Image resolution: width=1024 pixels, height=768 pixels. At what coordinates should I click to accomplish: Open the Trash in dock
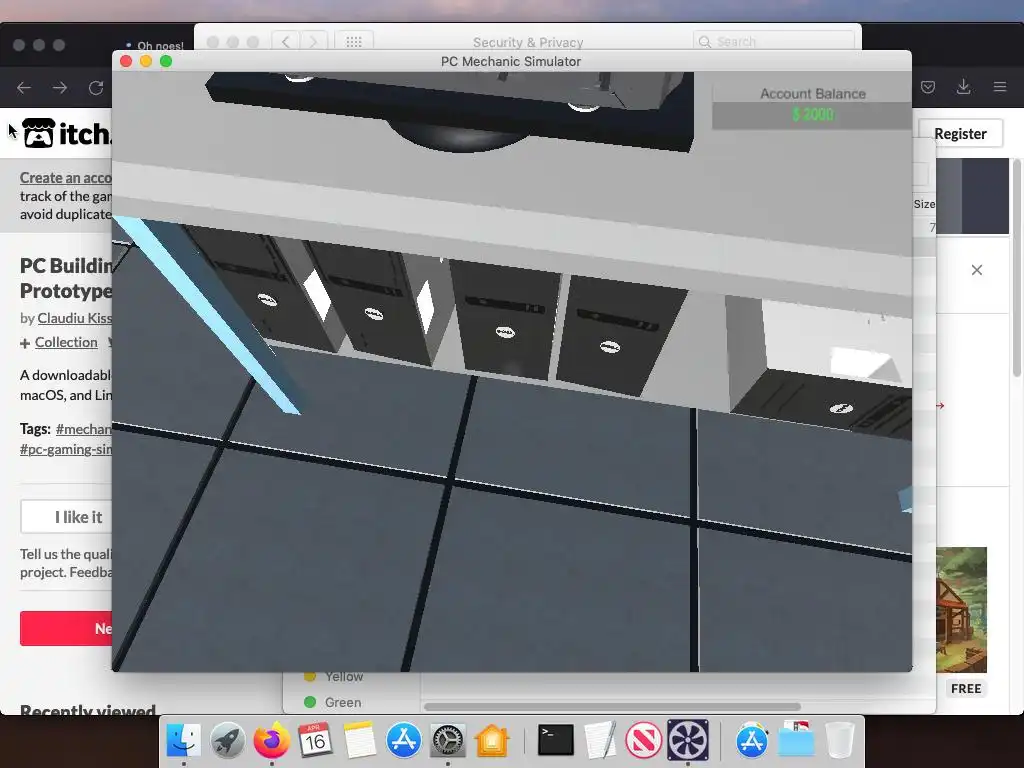pyautogui.click(x=840, y=740)
